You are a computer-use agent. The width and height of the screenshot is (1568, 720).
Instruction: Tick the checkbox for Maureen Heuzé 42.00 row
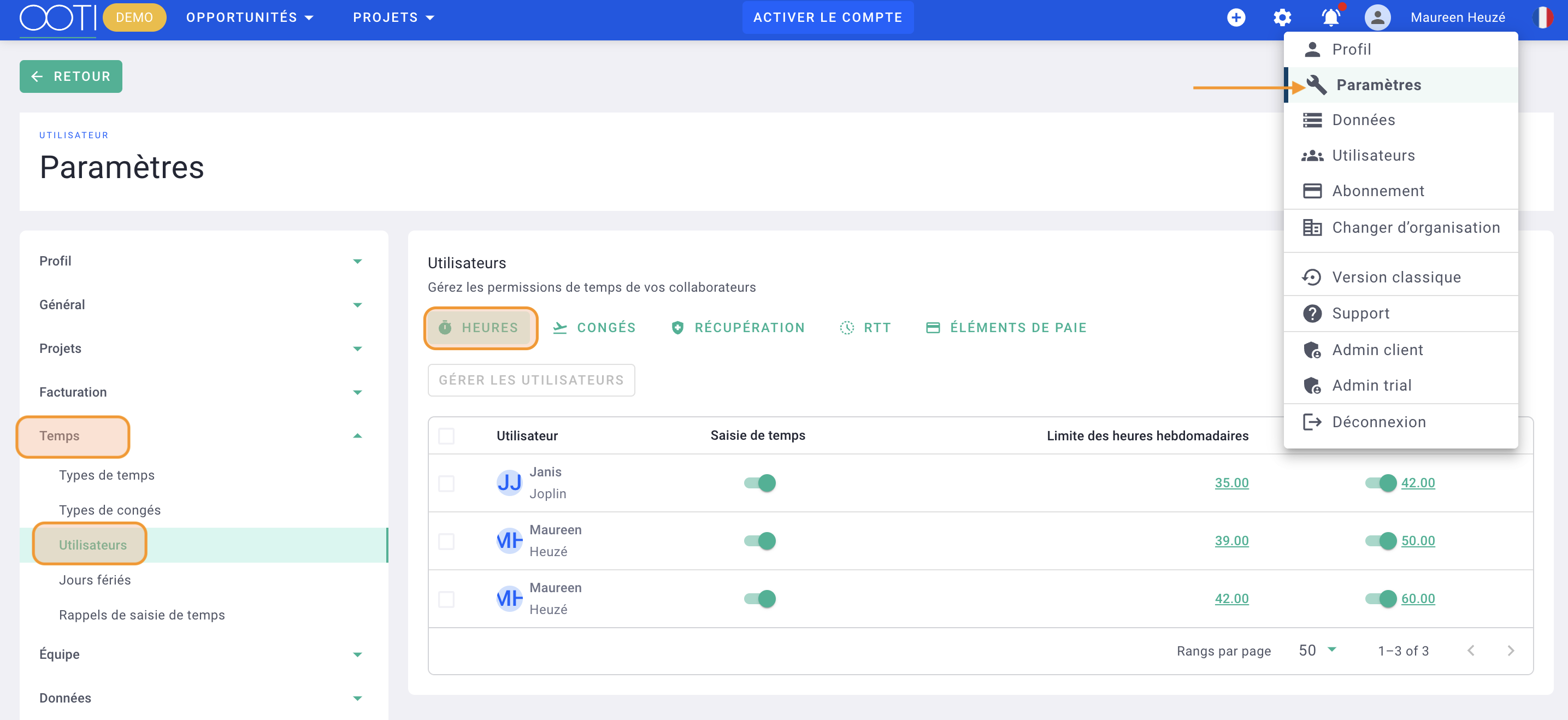click(x=446, y=599)
